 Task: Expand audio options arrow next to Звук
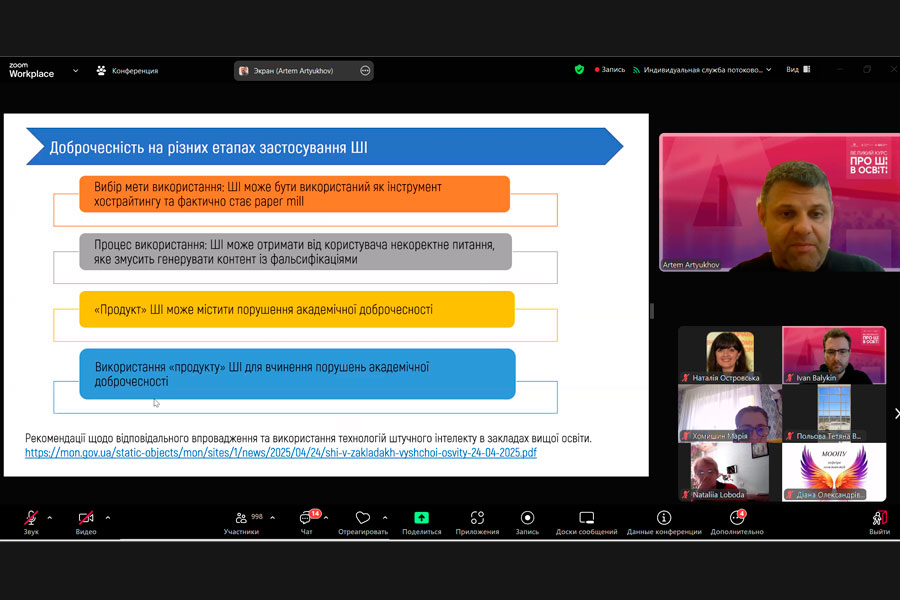[50, 517]
